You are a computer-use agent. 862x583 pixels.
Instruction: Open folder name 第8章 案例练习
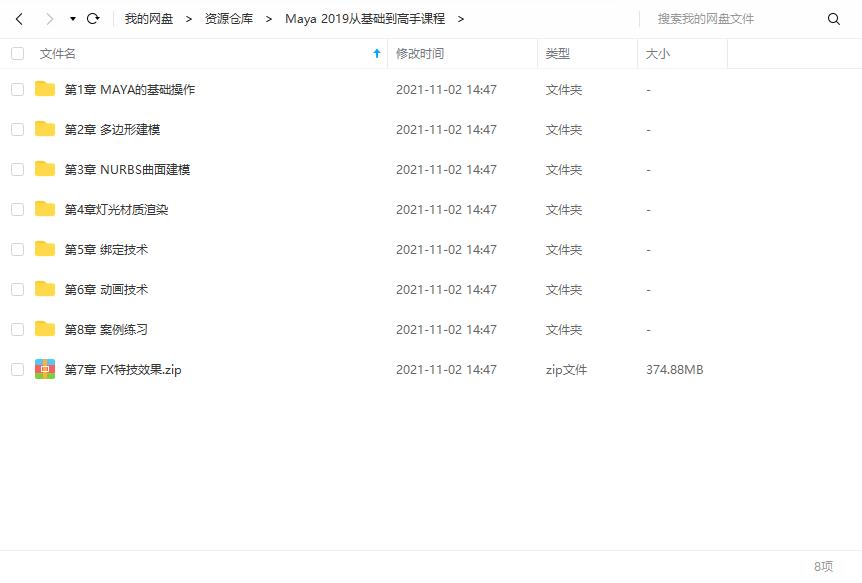[x=106, y=330]
